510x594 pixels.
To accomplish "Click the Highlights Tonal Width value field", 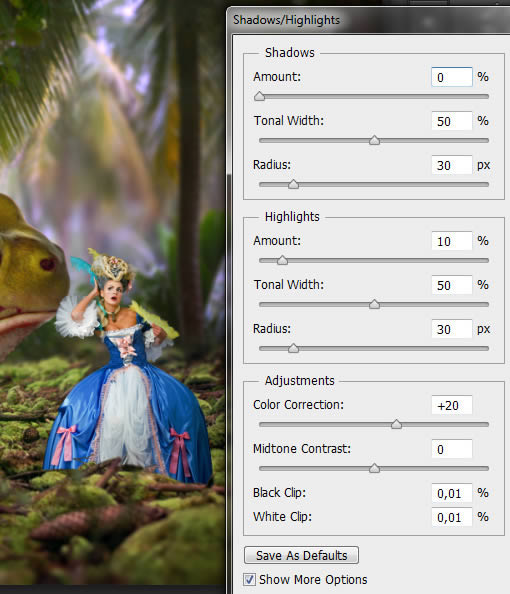I will tap(452, 285).
